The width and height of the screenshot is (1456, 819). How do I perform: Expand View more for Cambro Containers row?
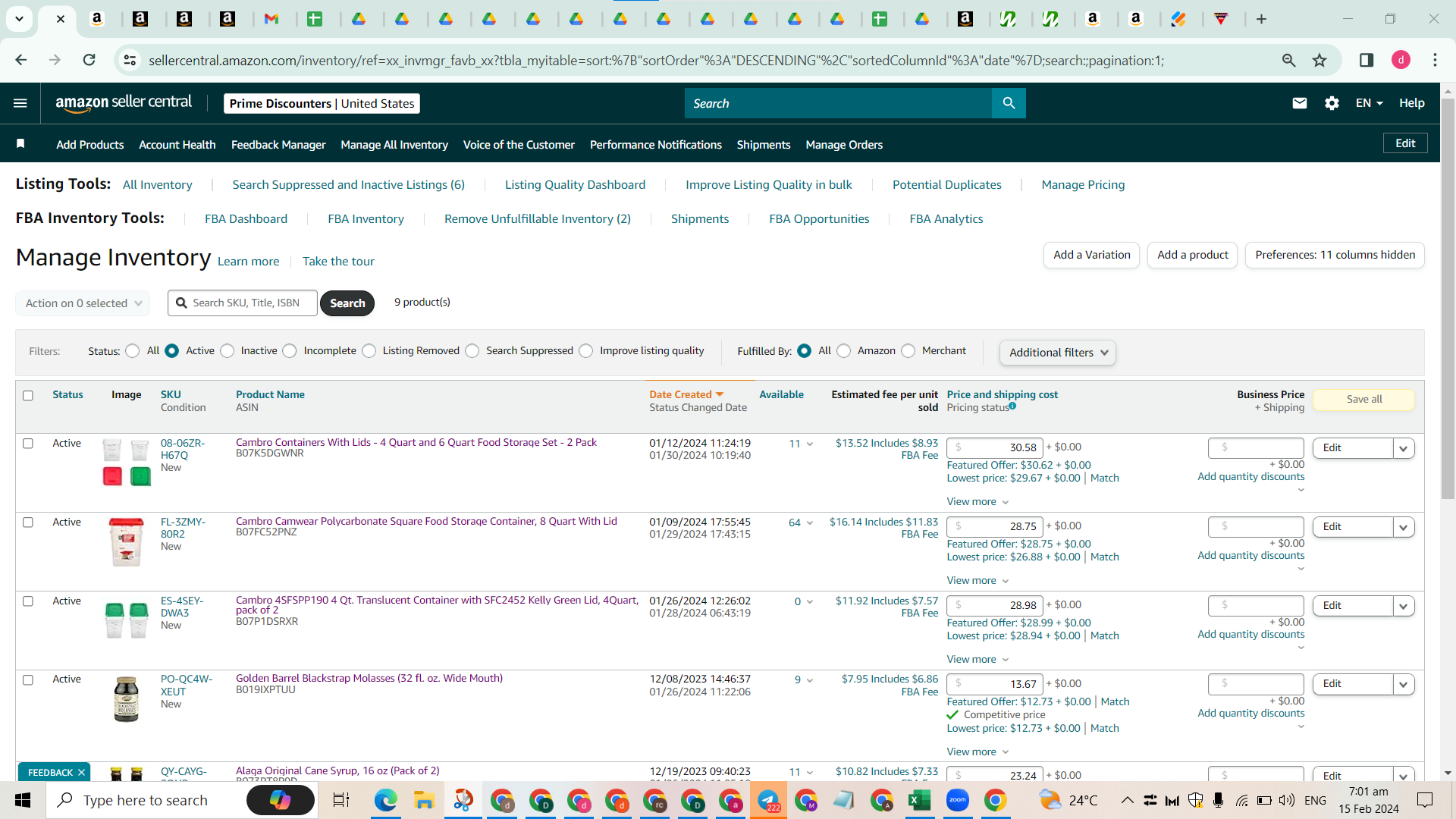[977, 501]
